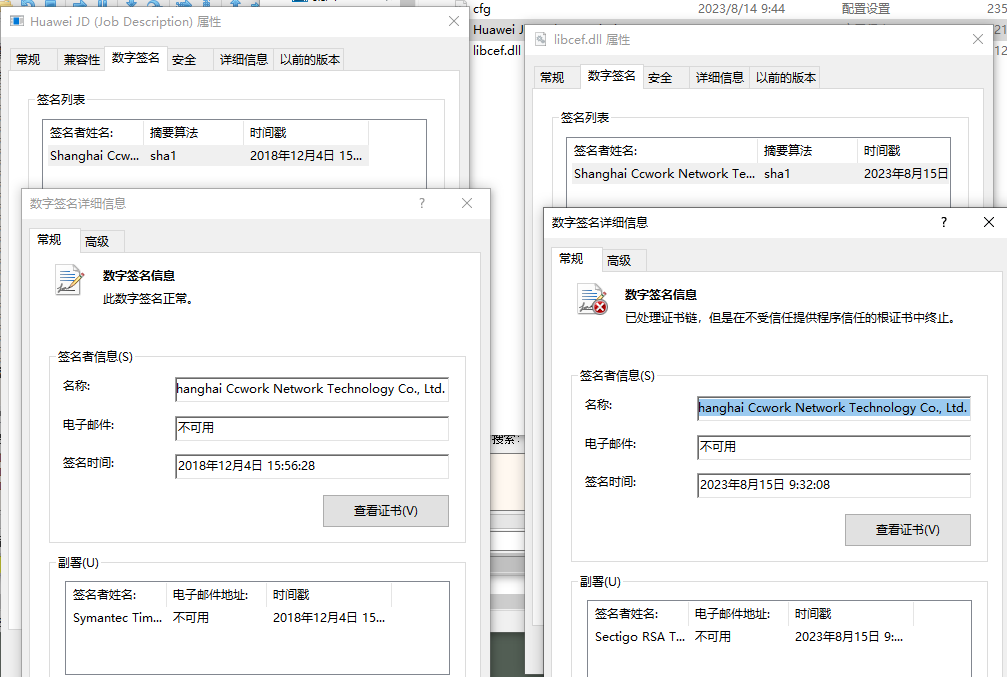Open 以前的版本 tab in libcef.dll properties
Image resolution: width=1007 pixels, height=677 pixels.
click(x=785, y=78)
